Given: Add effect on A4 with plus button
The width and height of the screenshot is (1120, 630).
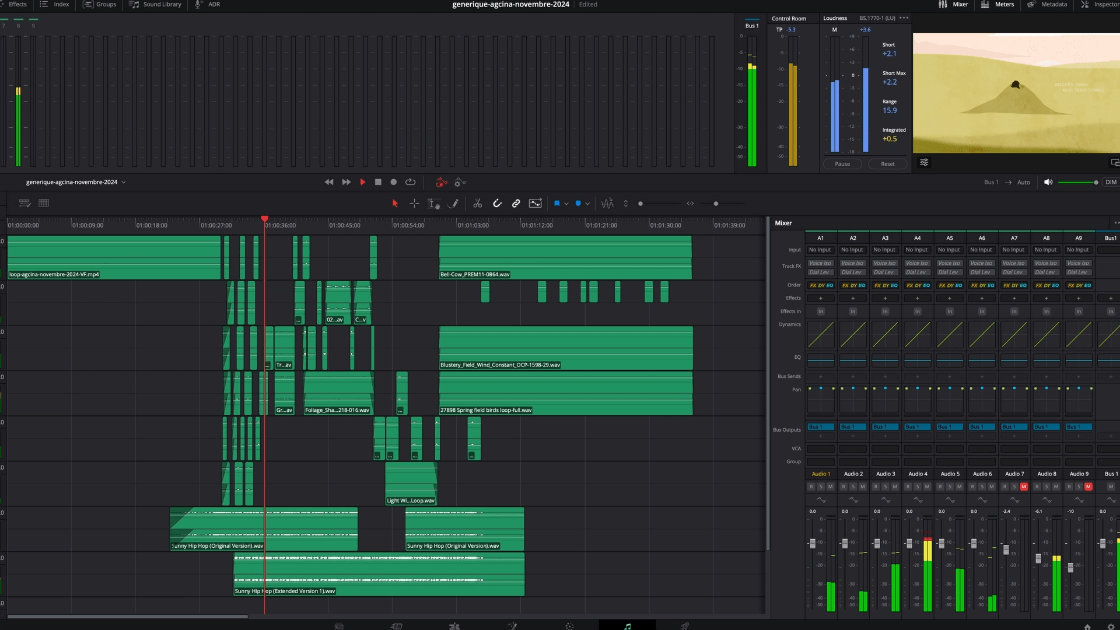Looking at the screenshot, I should pos(917,298).
